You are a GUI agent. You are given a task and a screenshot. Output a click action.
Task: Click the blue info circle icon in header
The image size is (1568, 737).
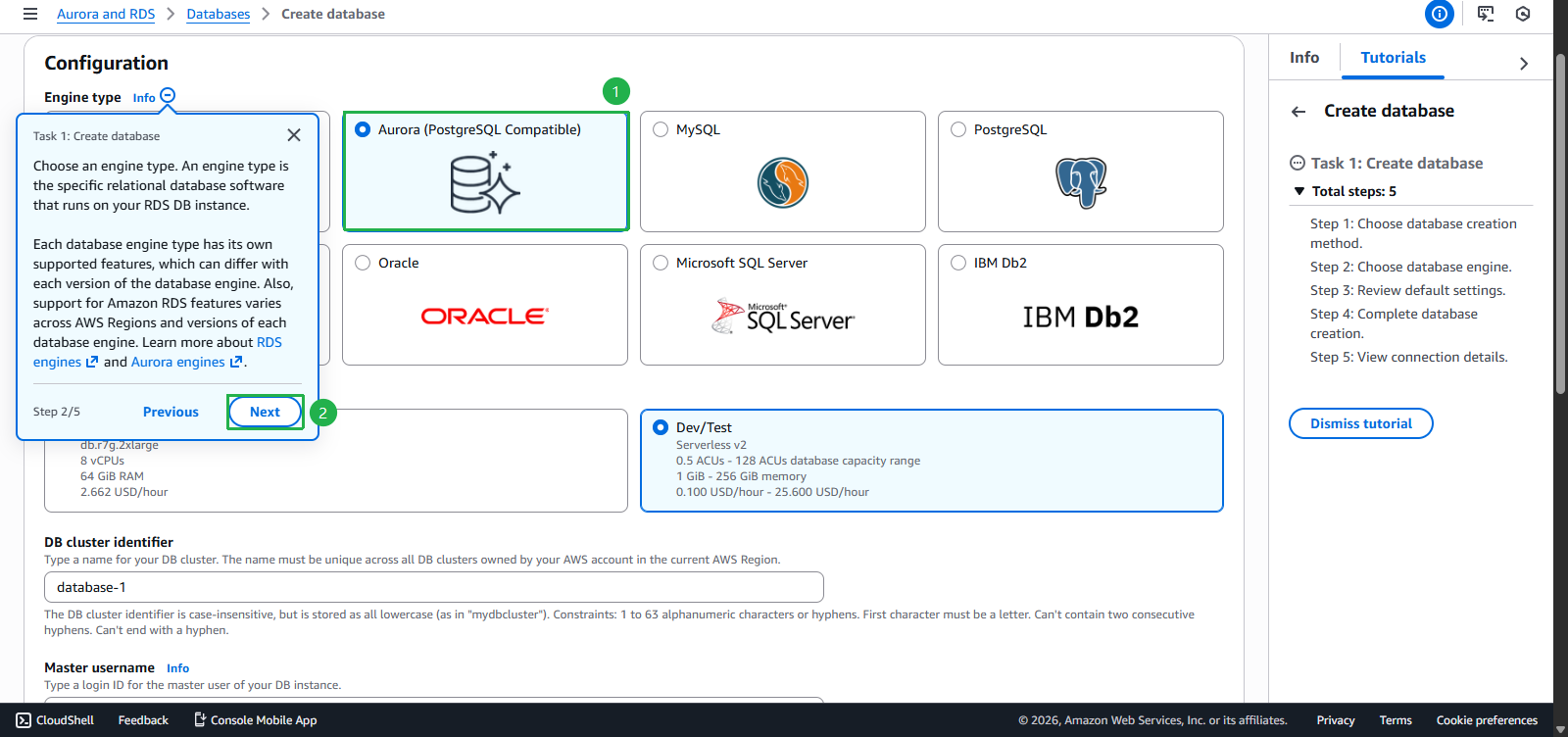coord(1439,14)
